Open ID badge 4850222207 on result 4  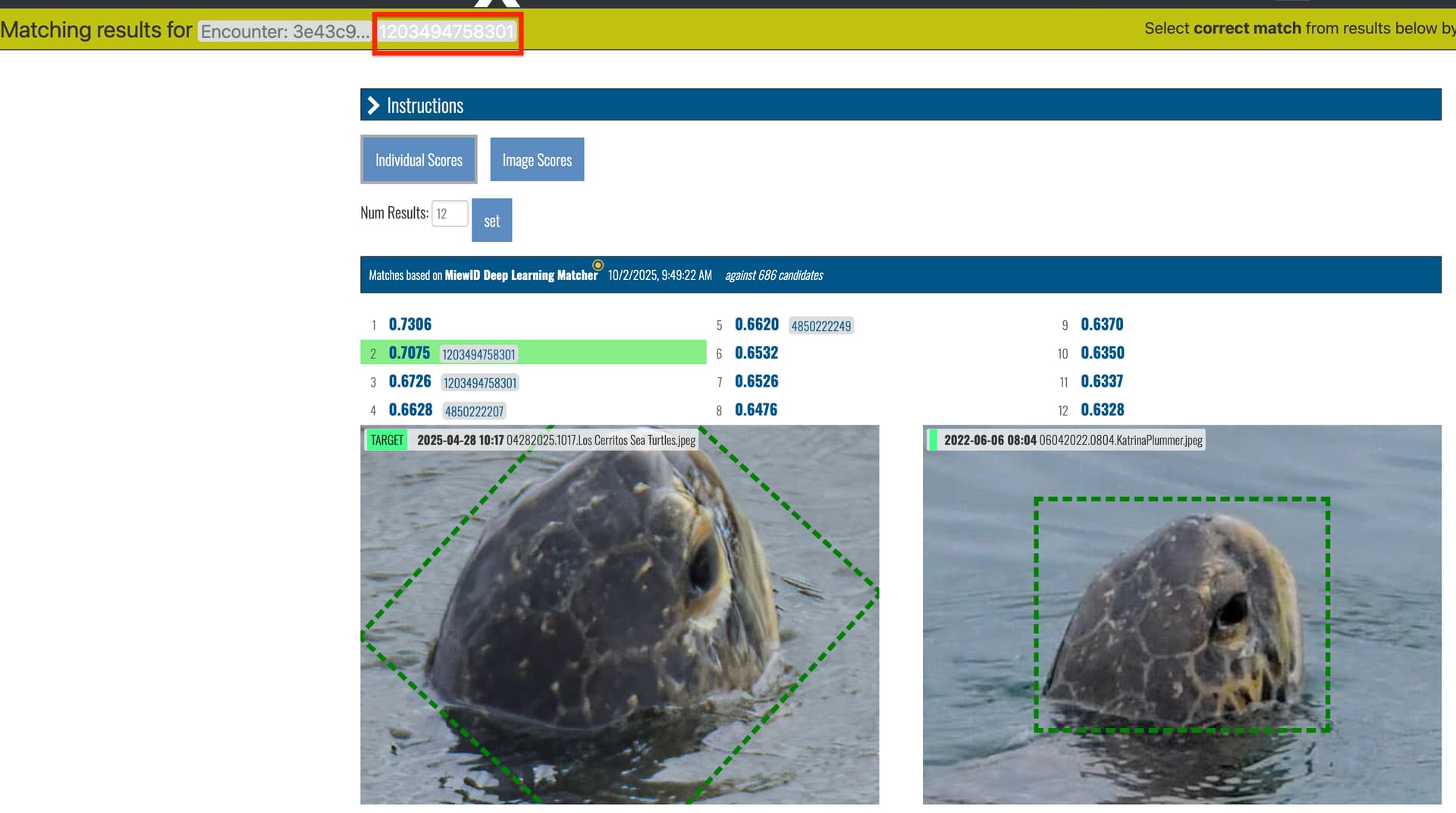pyautogui.click(x=474, y=412)
